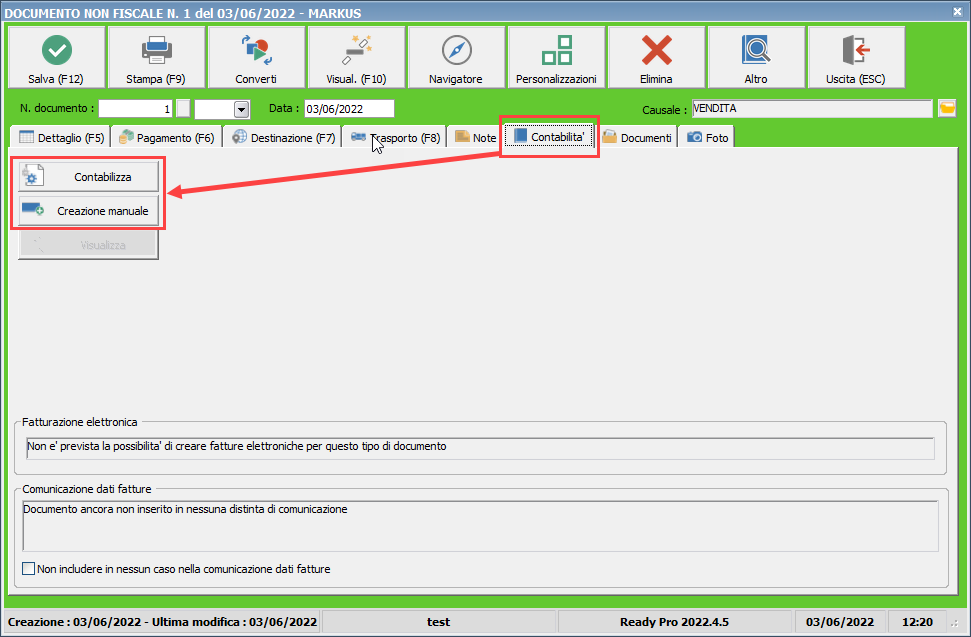Switch to the Dettaglio (F5) tab

click(61, 137)
